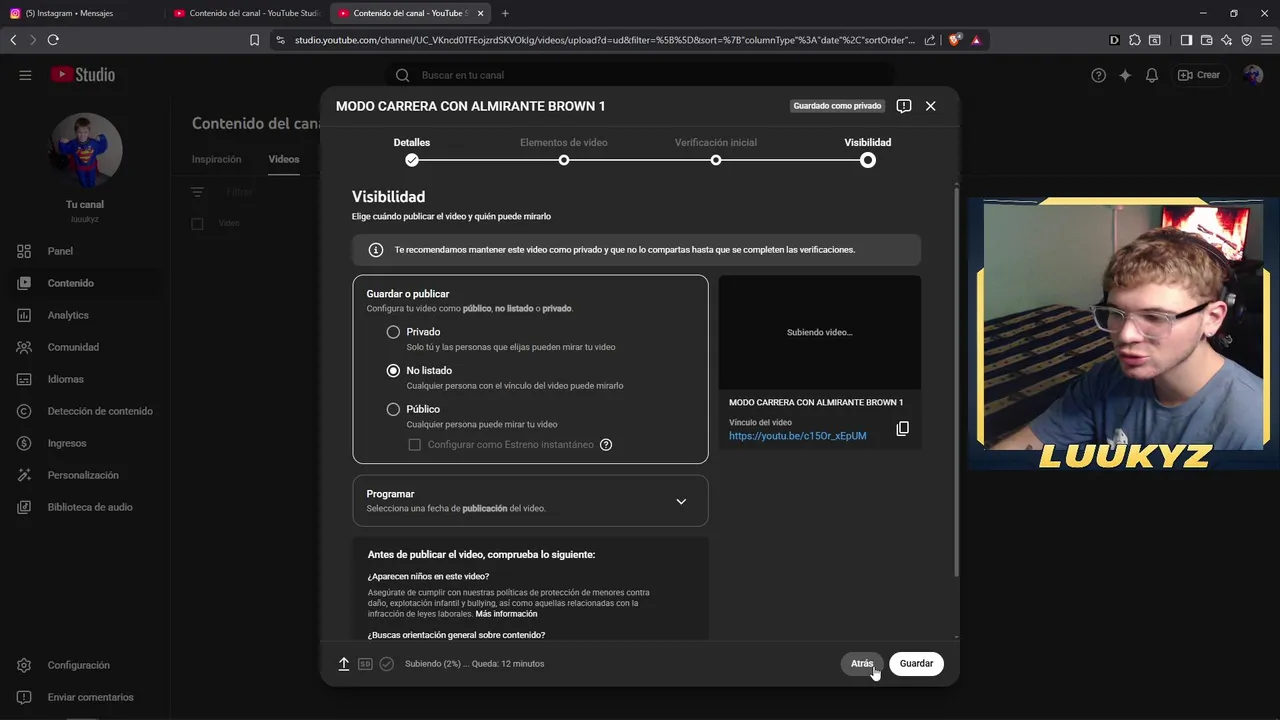
Task: Click the browser address bar URL
Action: [x=604, y=40]
